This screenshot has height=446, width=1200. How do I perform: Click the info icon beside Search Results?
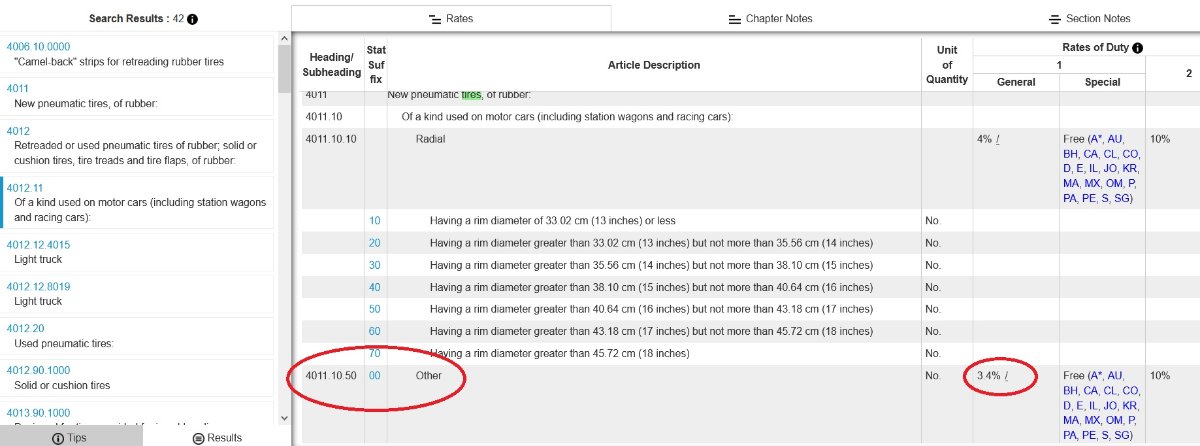tap(192, 19)
